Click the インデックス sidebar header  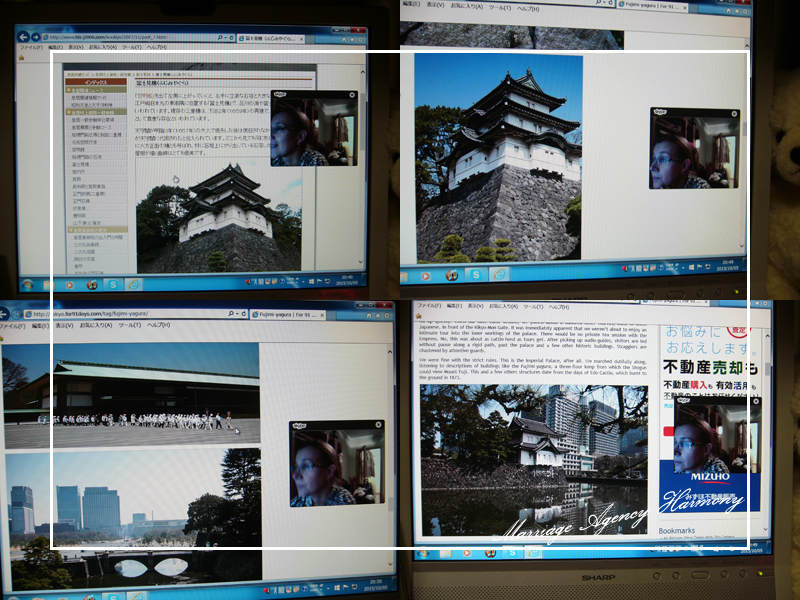[x=96, y=82]
